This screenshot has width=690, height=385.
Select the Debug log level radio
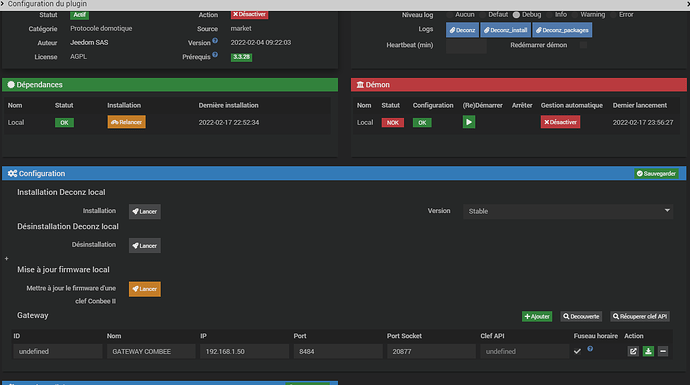tap(516, 15)
